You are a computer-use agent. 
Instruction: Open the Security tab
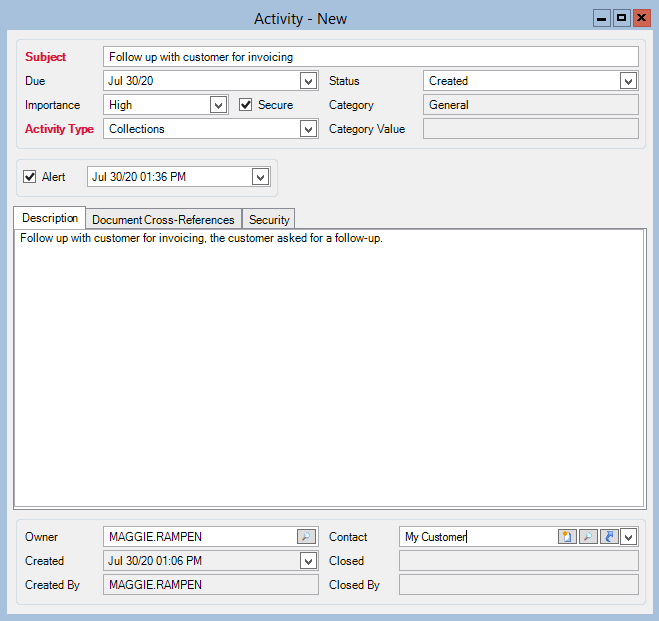point(269,220)
